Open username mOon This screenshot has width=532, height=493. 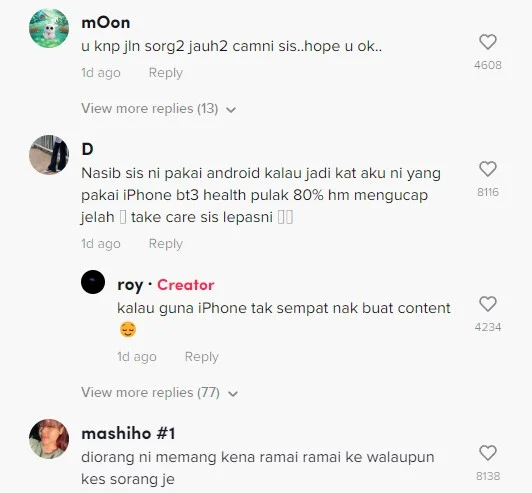(106, 23)
